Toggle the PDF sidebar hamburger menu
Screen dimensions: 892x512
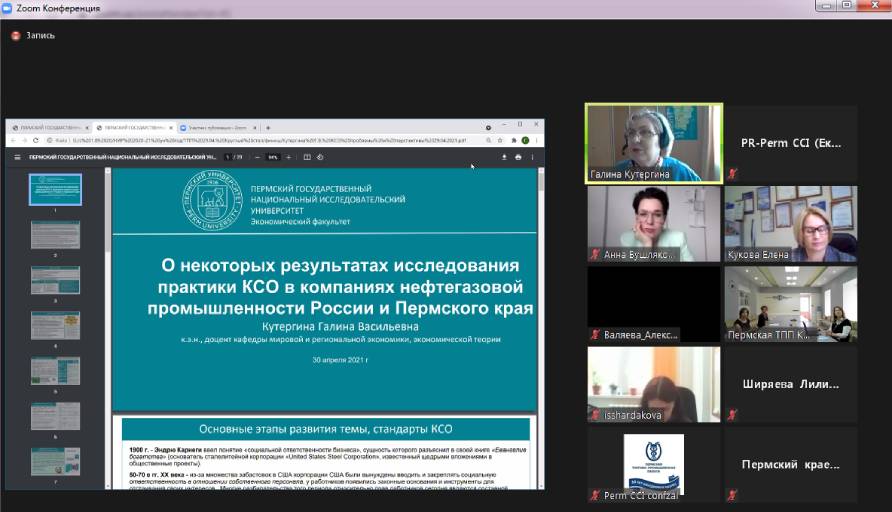tap(17, 157)
